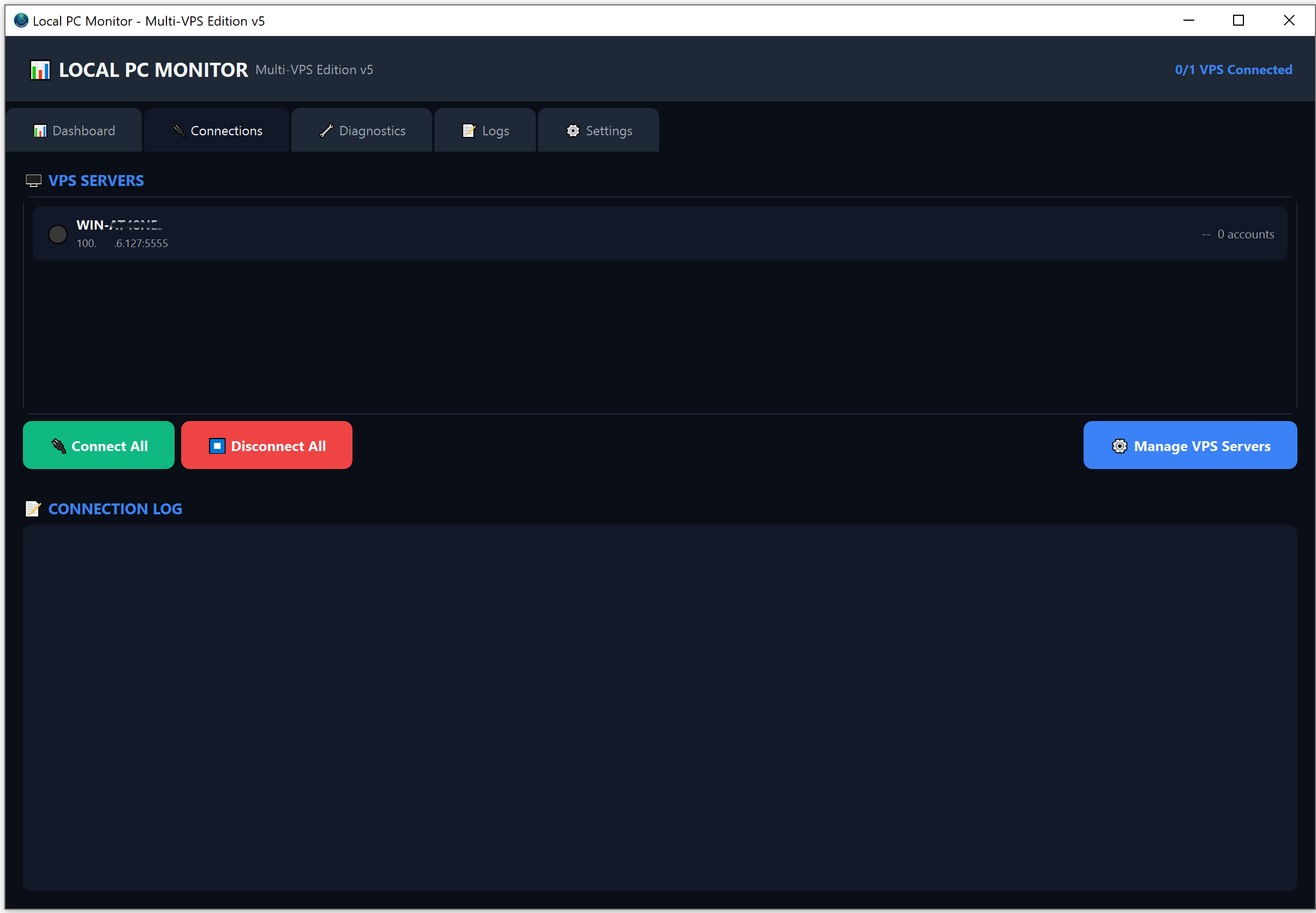The height and width of the screenshot is (913, 1316).
Task: Click the monitor icon beside VPS SERVERS
Action: click(x=34, y=181)
